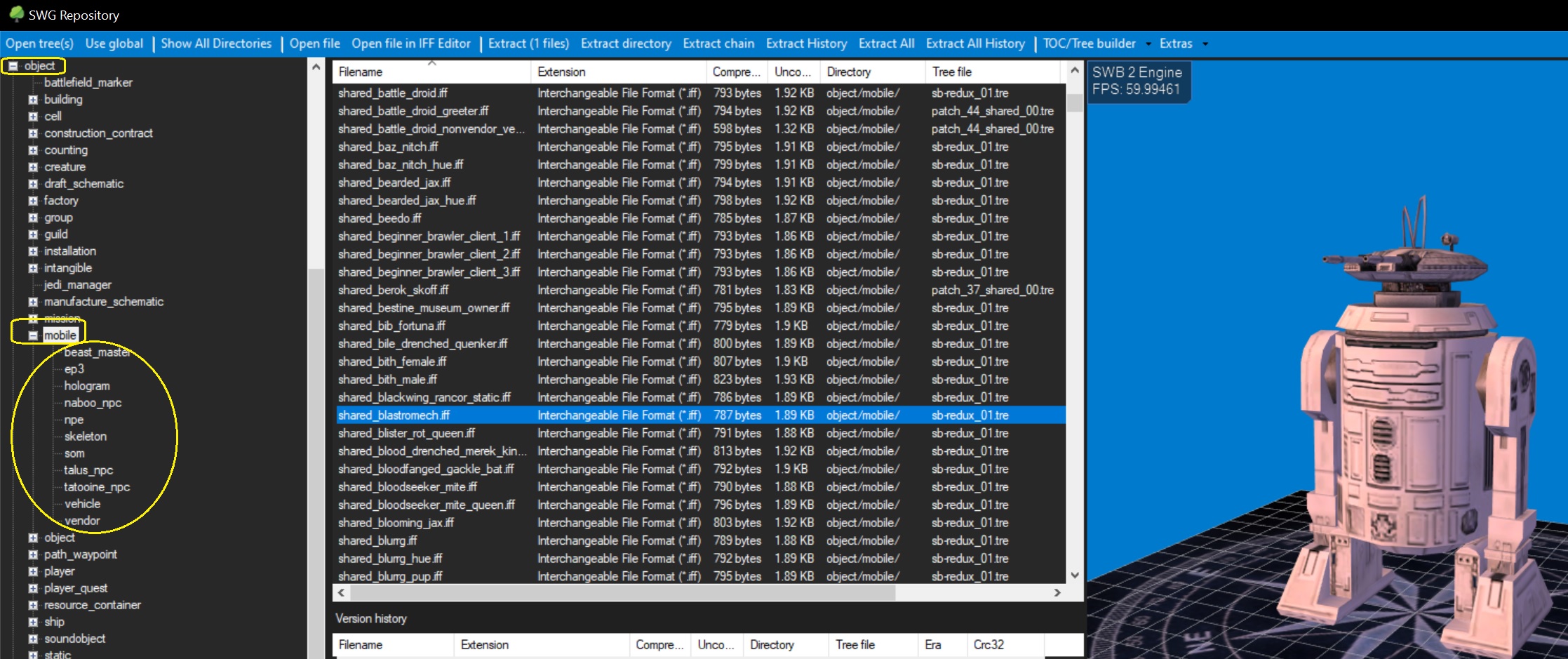The height and width of the screenshot is (659, 1568).
Task: Click Open tree(s) in the toolbar
Action: pyautogui.click(x=39, y=44)
